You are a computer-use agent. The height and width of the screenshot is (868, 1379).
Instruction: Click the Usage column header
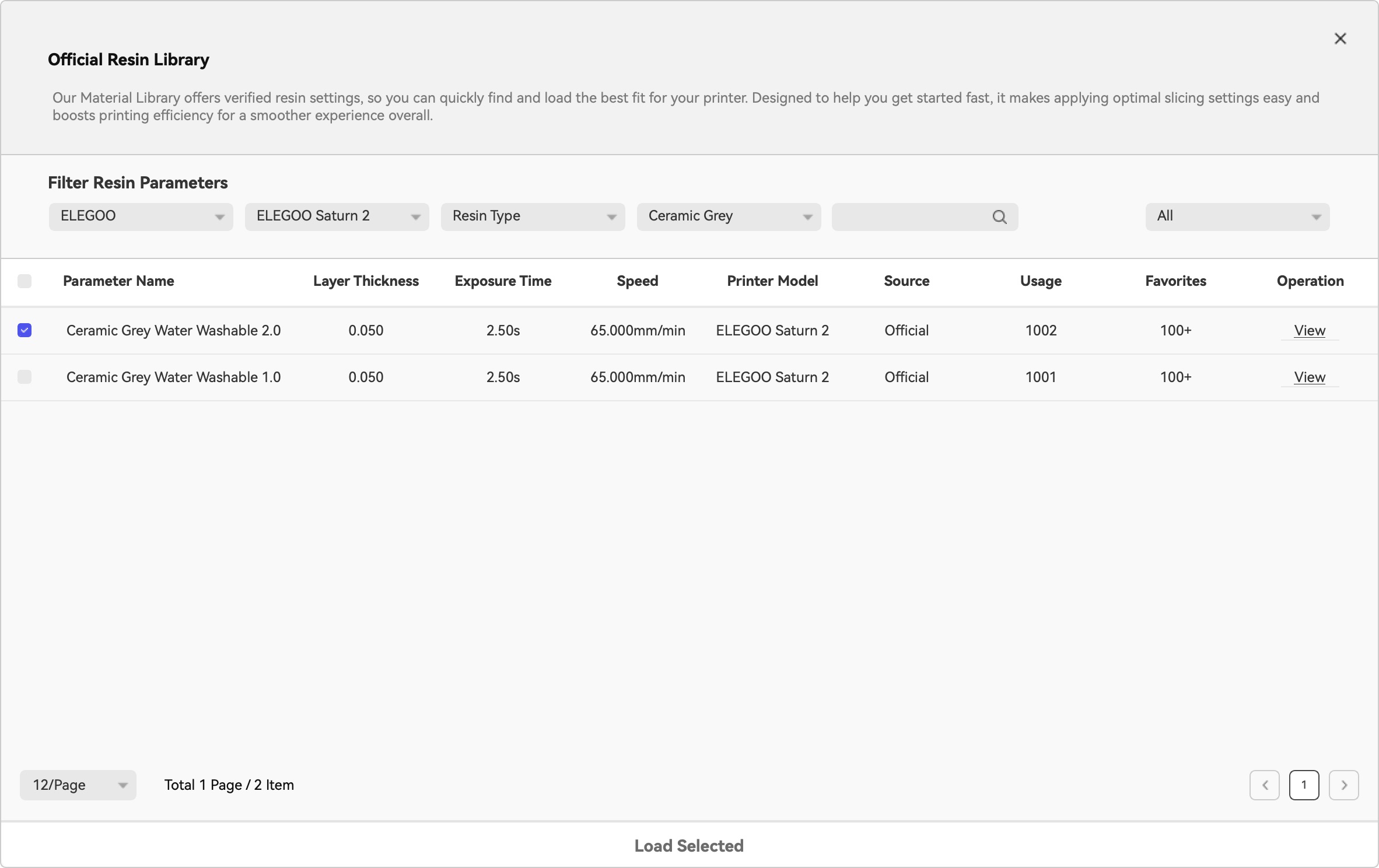pos(1041,281)
